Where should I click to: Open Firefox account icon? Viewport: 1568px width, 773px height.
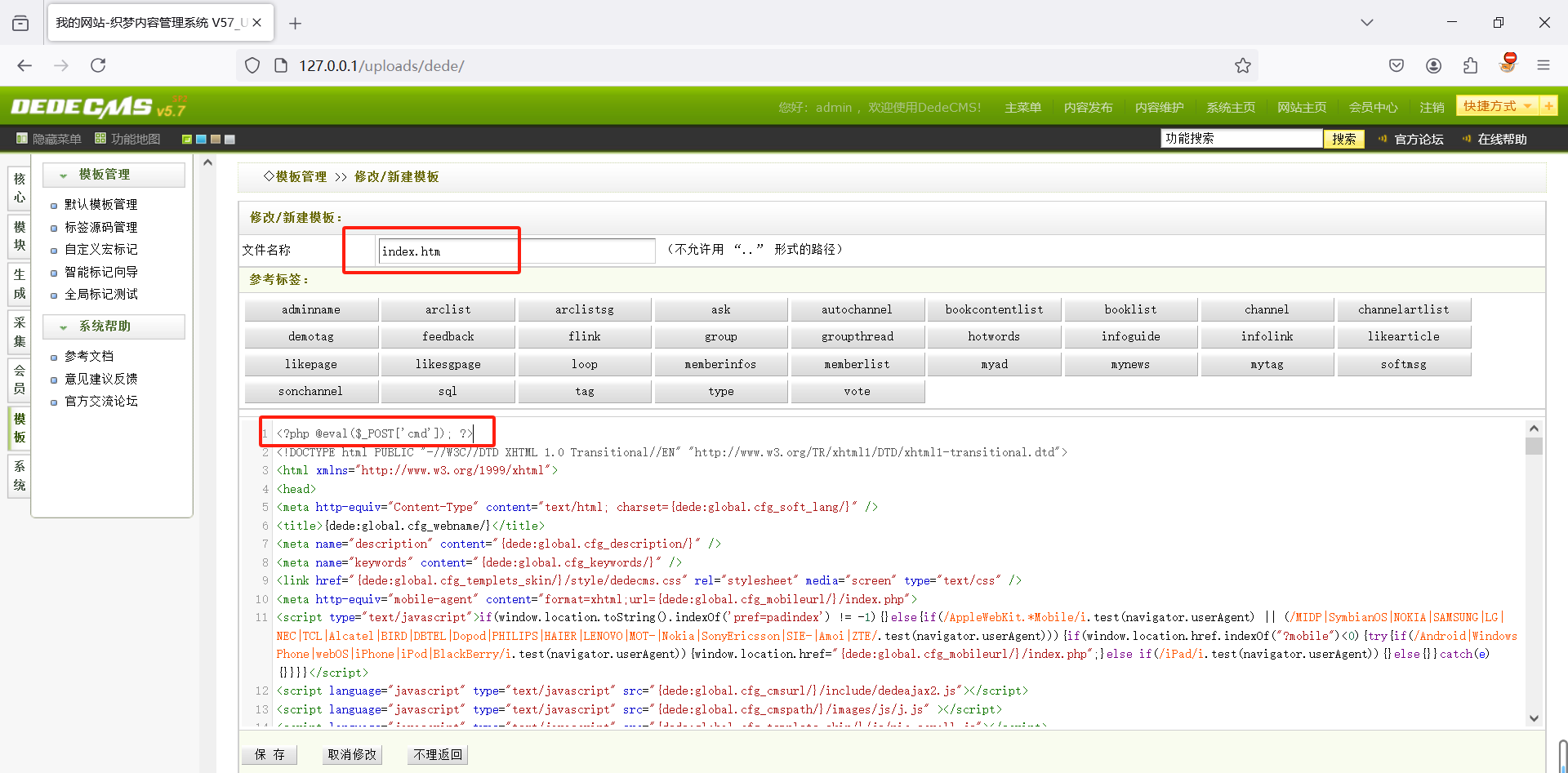(1433, 65)
